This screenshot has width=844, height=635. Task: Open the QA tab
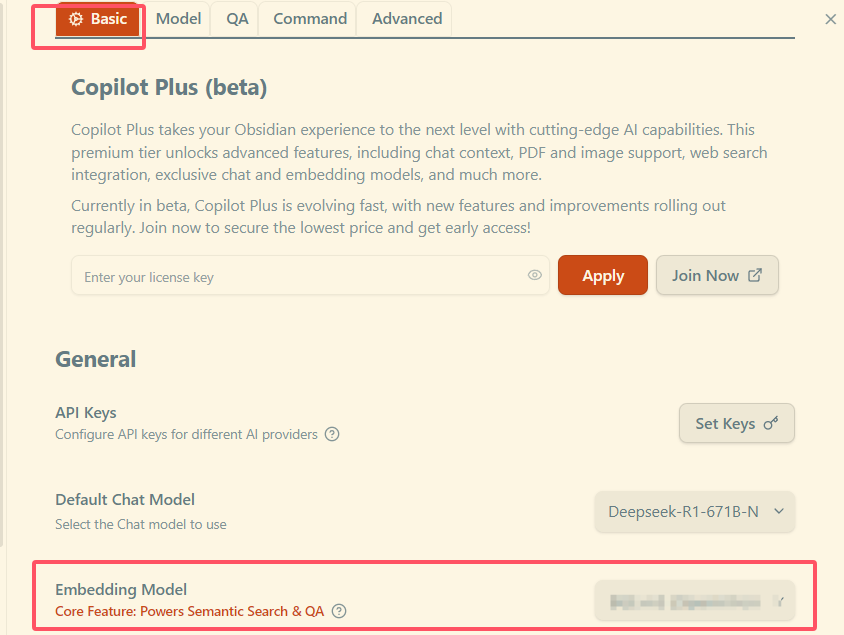pos(237,19)
